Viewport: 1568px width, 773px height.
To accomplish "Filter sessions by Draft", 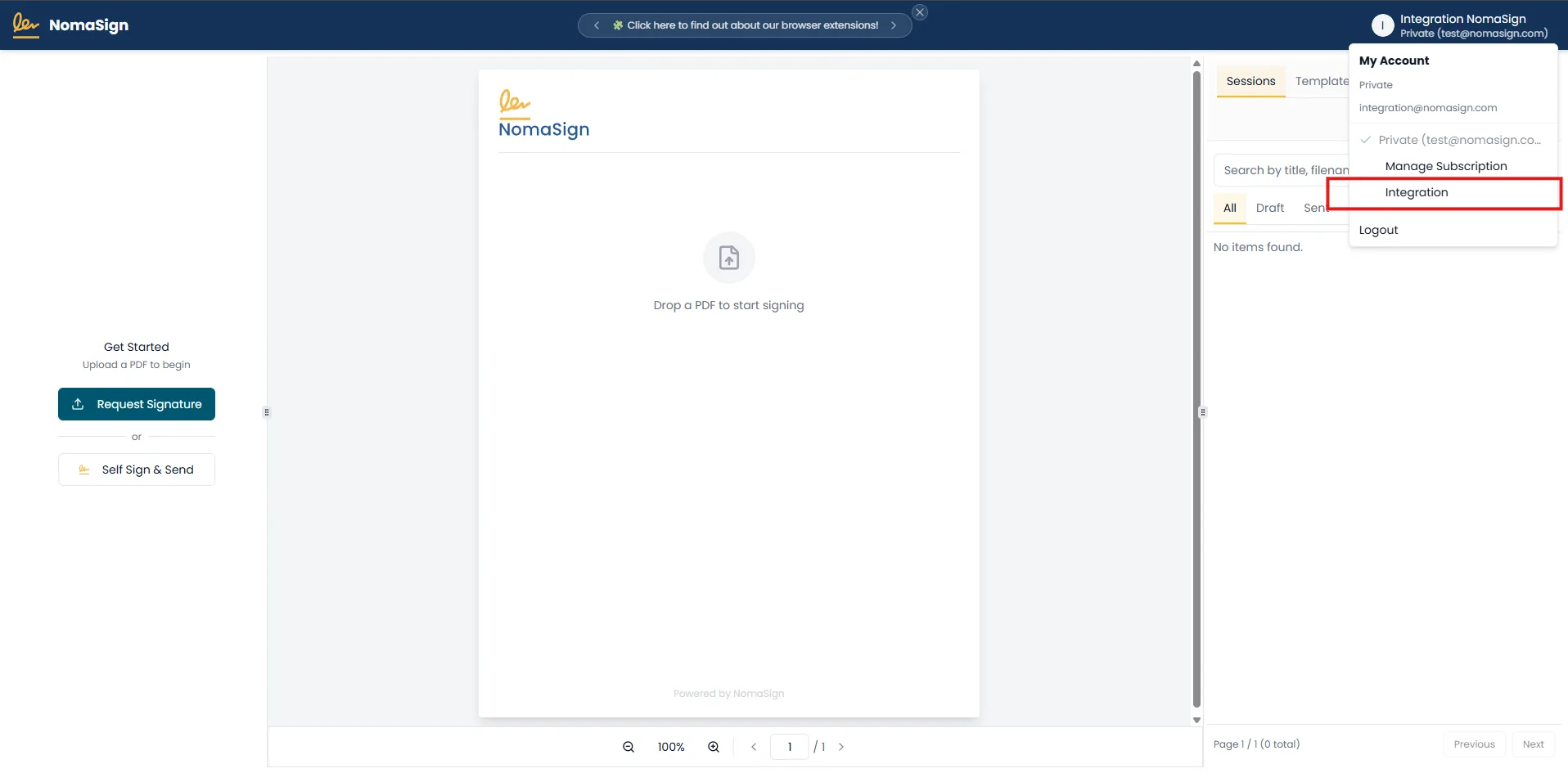I will point(1270,208).
